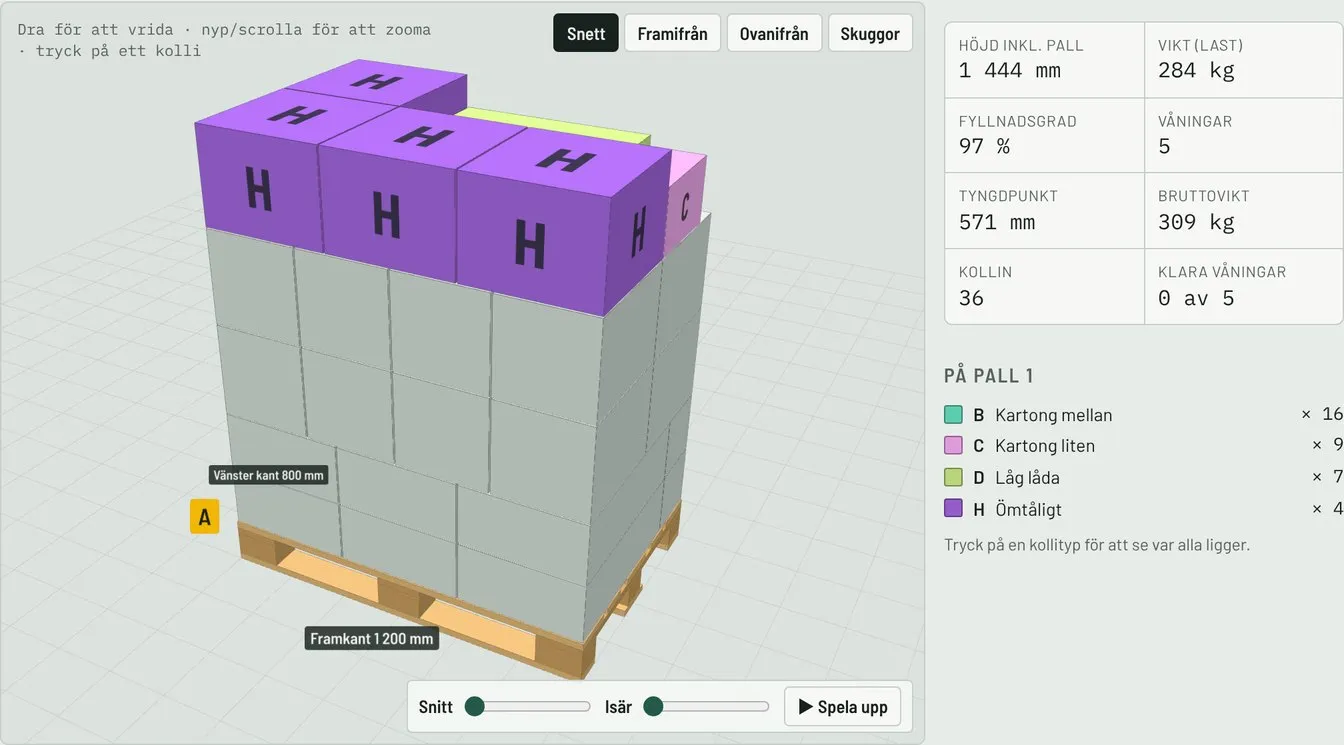Click the Vikt (last) 284 kg card

[x=1243, y=60]
